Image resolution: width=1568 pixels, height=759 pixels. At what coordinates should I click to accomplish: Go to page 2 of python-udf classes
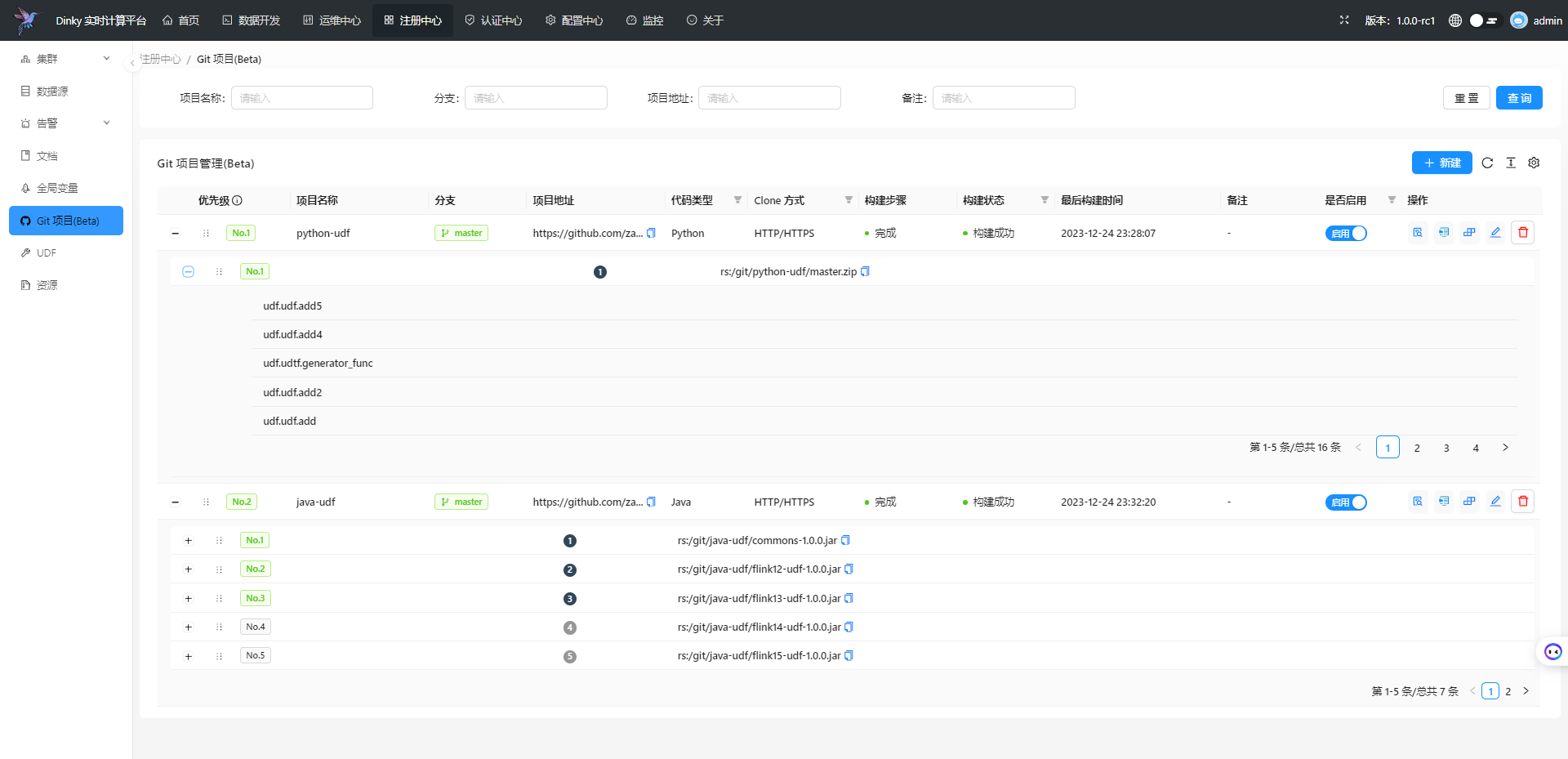click(1417, 447)
